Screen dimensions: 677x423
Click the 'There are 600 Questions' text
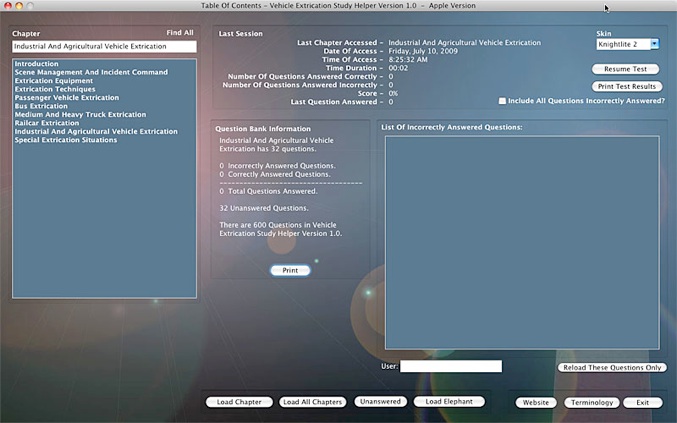coord(281,229)
